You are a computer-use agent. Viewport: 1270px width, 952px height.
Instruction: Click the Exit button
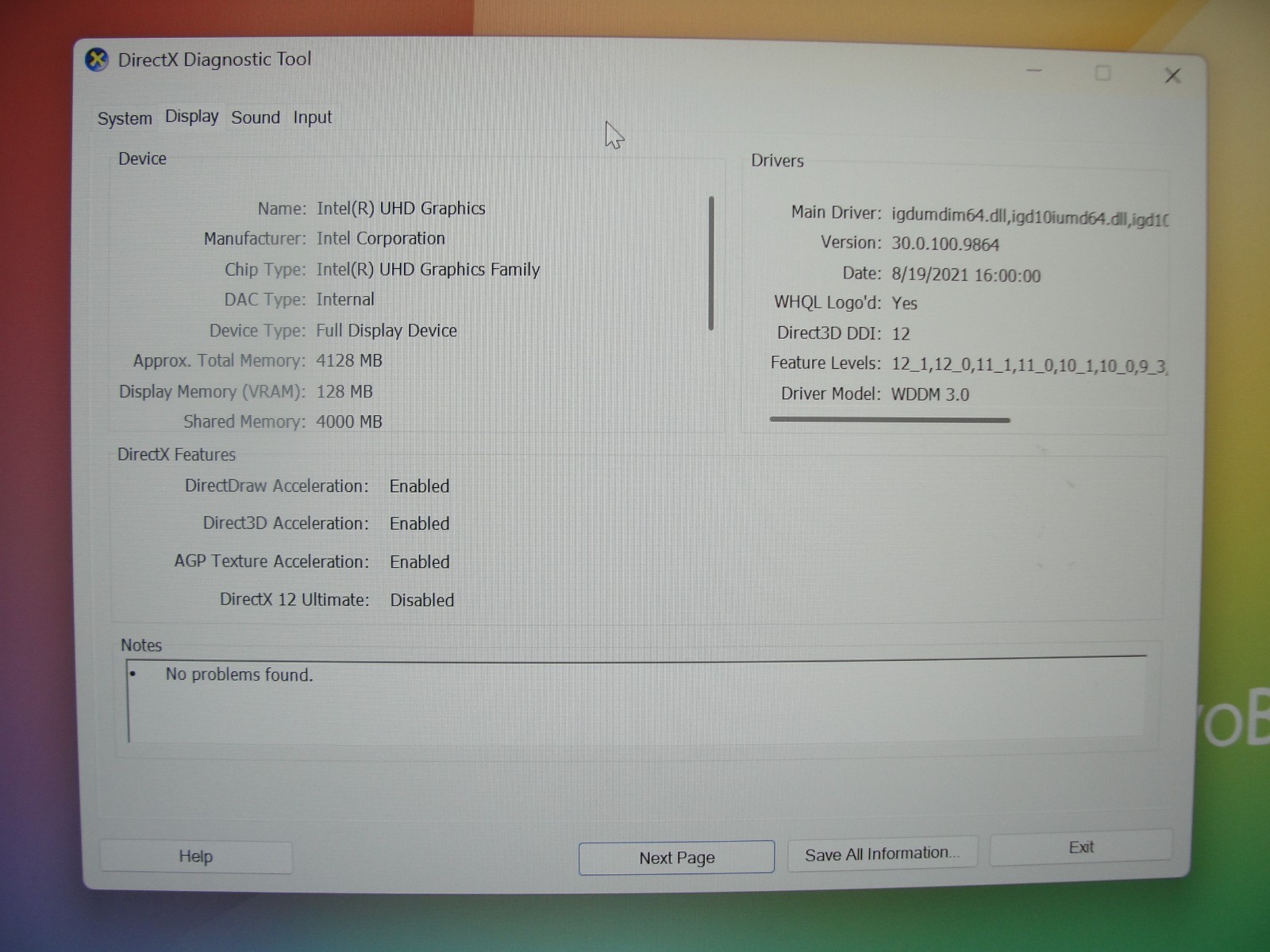(x=1081, y=847)
